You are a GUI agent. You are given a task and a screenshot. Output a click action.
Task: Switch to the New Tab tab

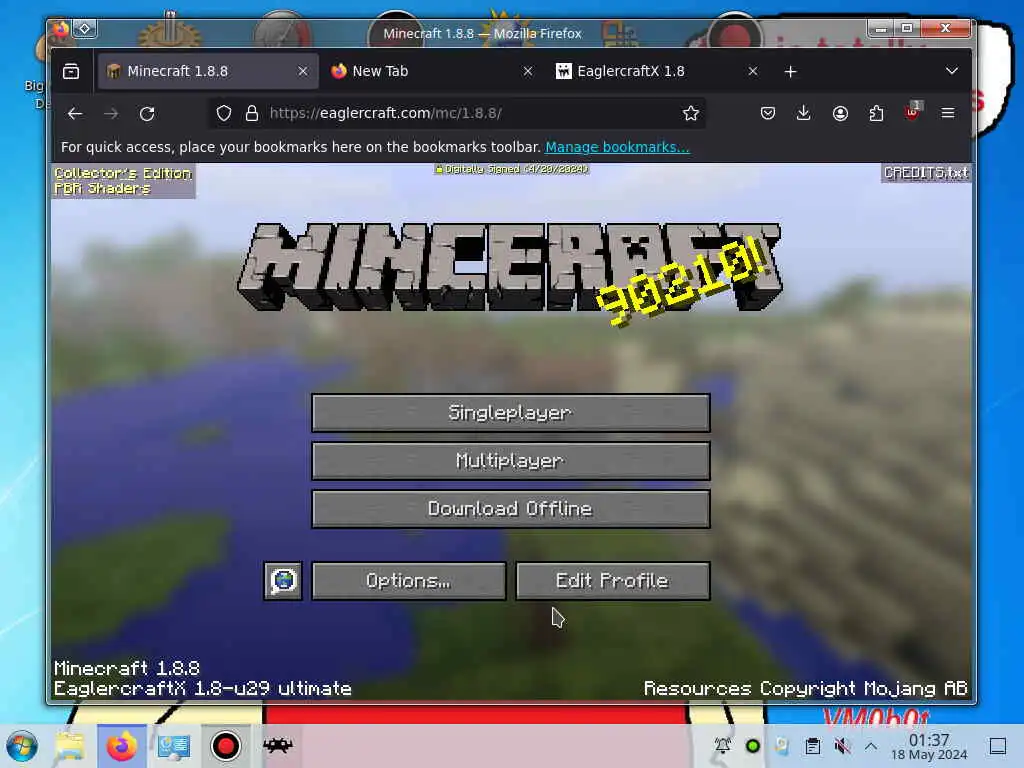tap(432, 71)
